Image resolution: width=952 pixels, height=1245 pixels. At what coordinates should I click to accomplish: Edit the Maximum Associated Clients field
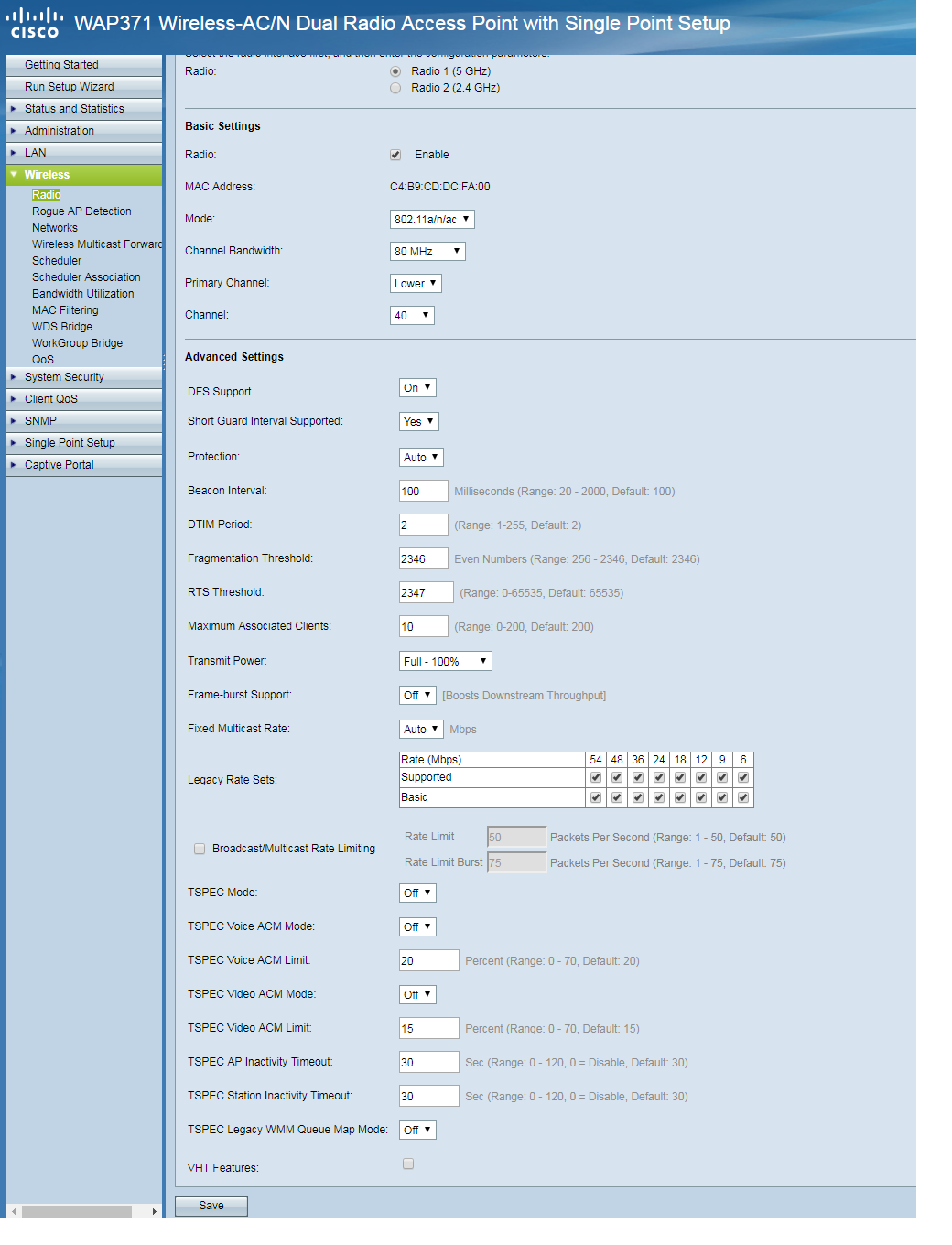coord(424,627)
